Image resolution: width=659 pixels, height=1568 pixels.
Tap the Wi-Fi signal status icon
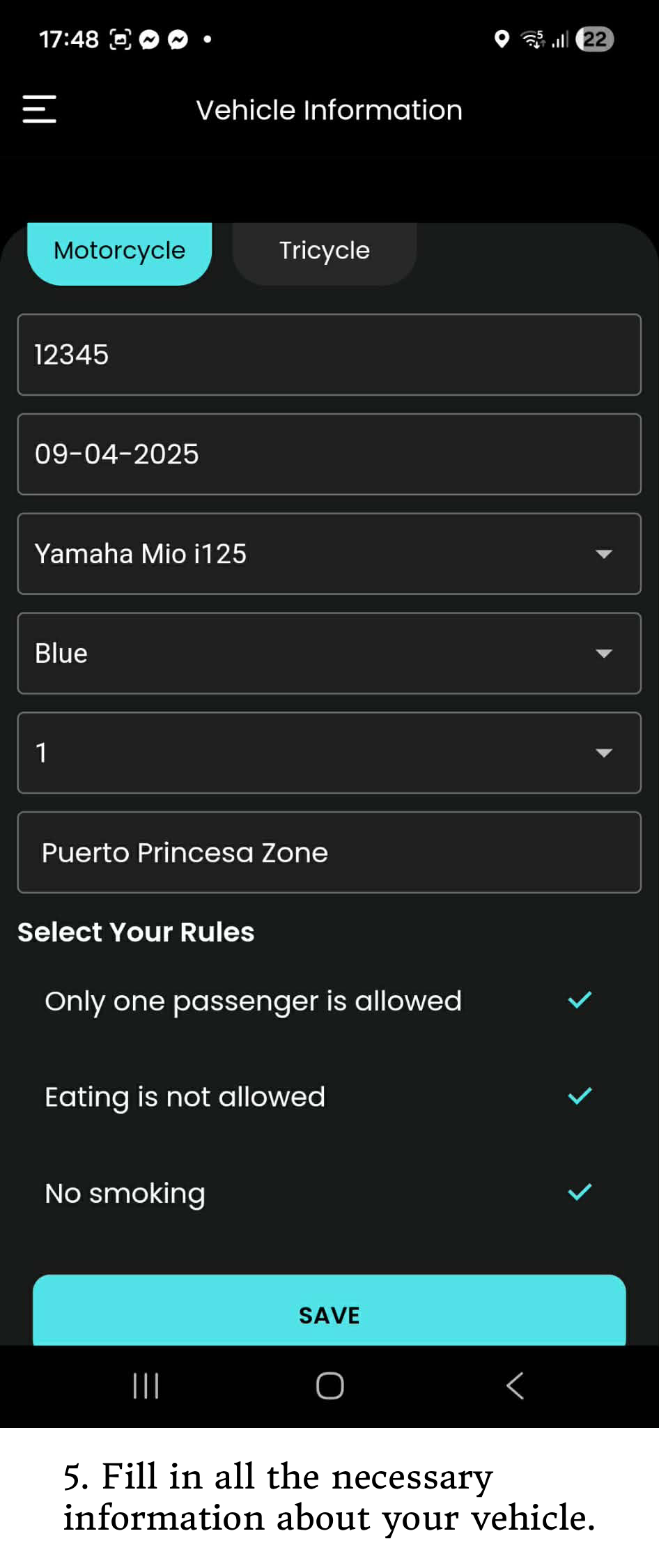tap(534, 39)
